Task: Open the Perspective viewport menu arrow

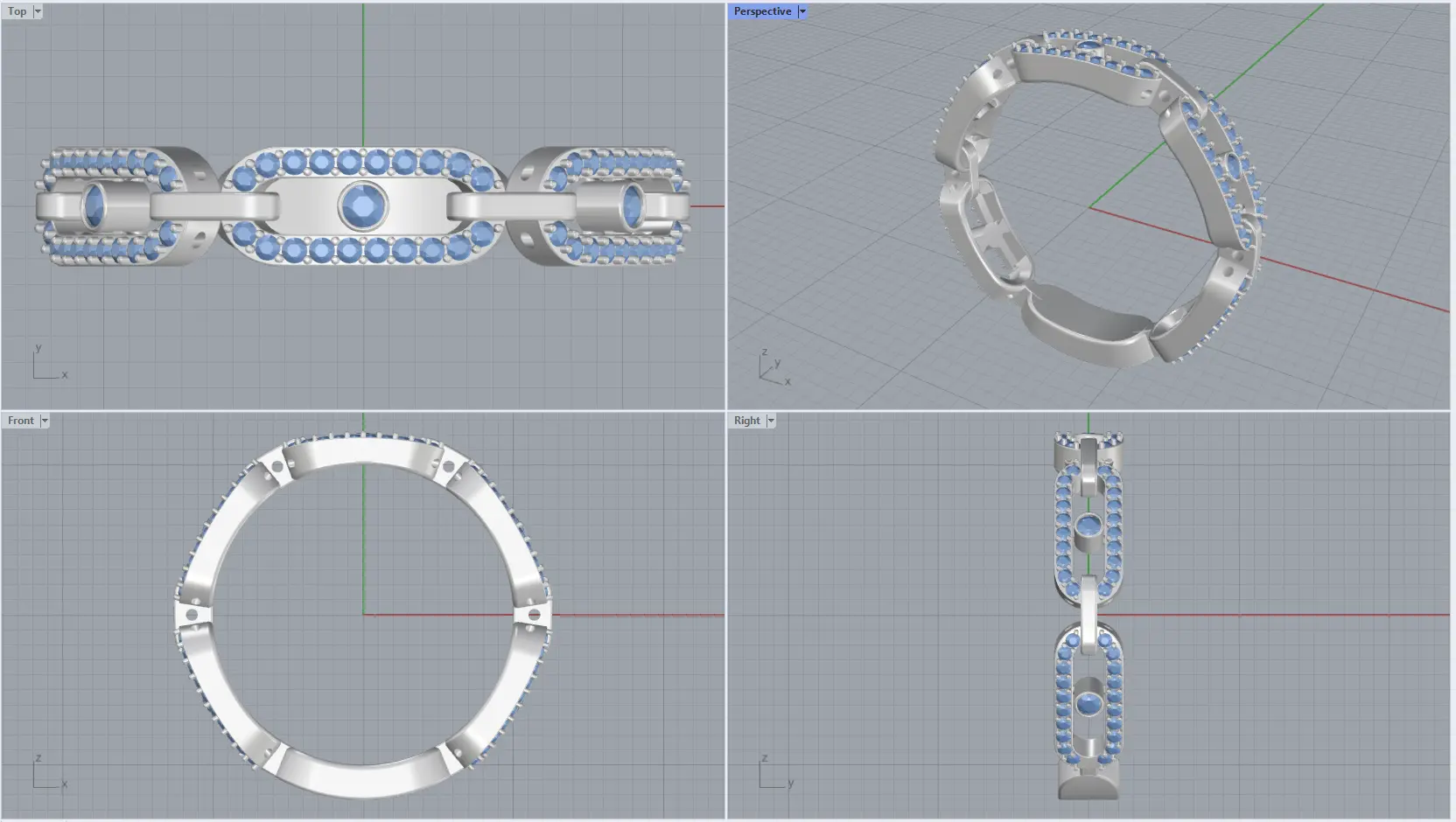Action: pos(802,11)
